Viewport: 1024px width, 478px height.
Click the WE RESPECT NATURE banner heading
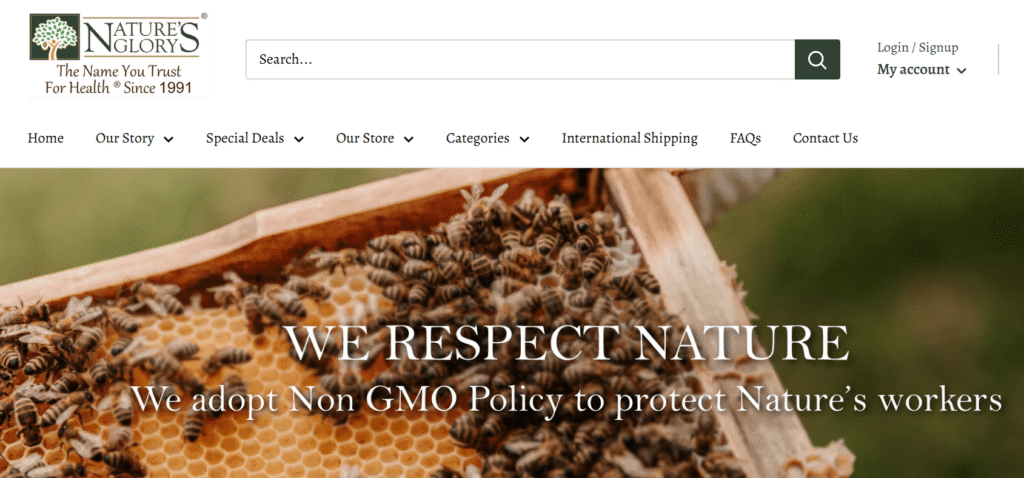coord(567,343)
